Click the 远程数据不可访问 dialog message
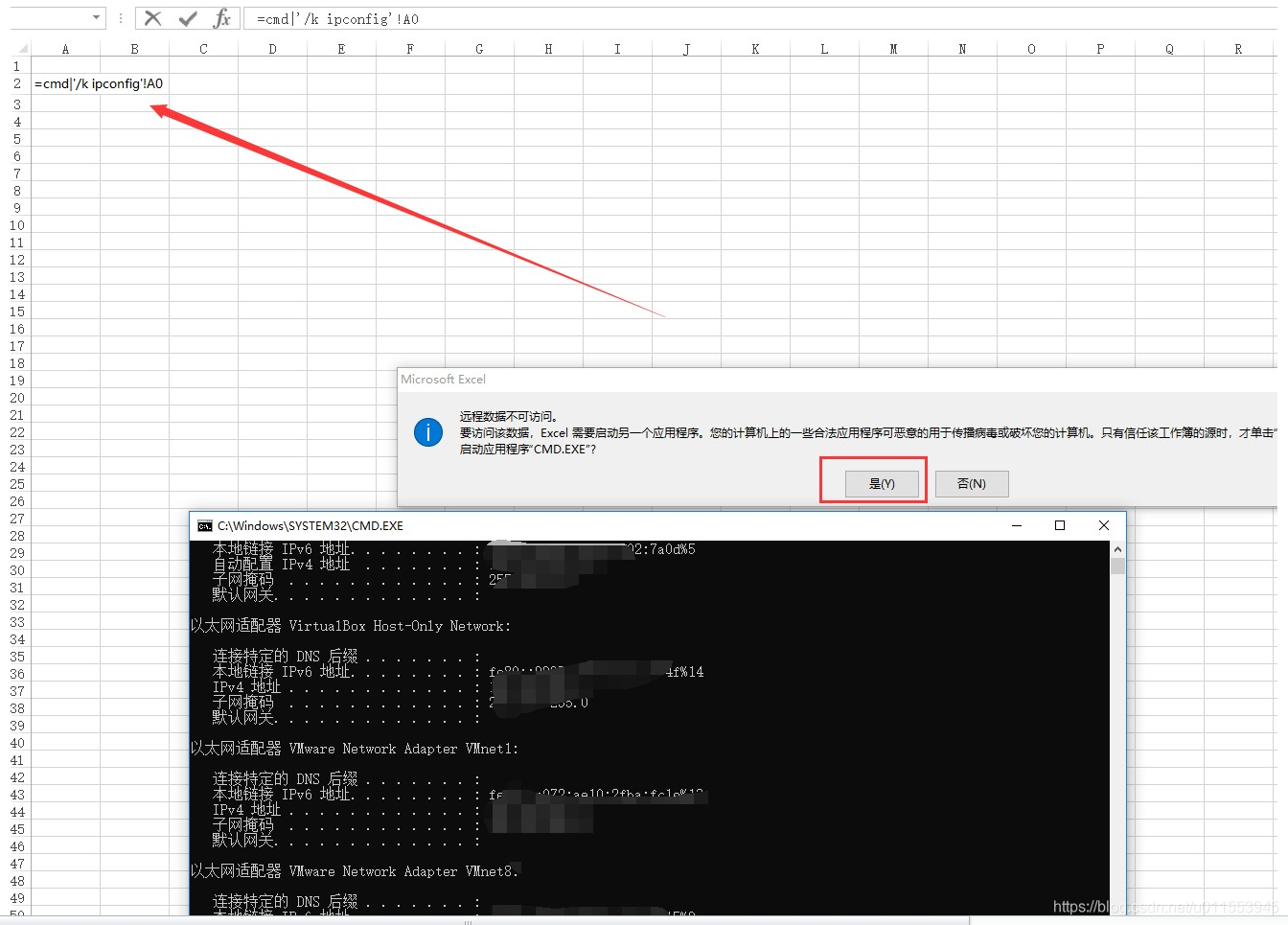 pos(508,417)
